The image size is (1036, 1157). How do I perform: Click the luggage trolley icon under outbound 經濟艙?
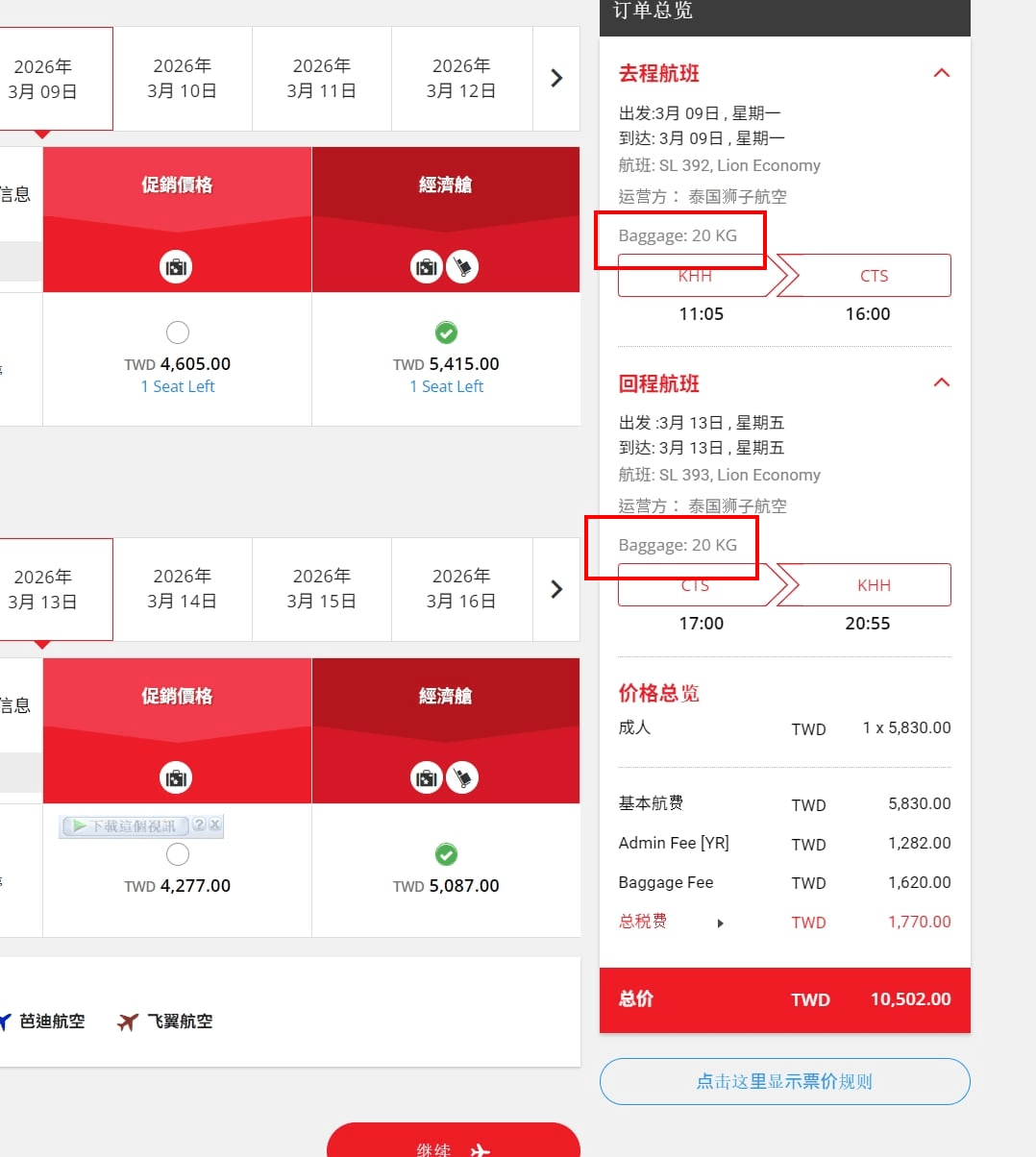point(462,266)
